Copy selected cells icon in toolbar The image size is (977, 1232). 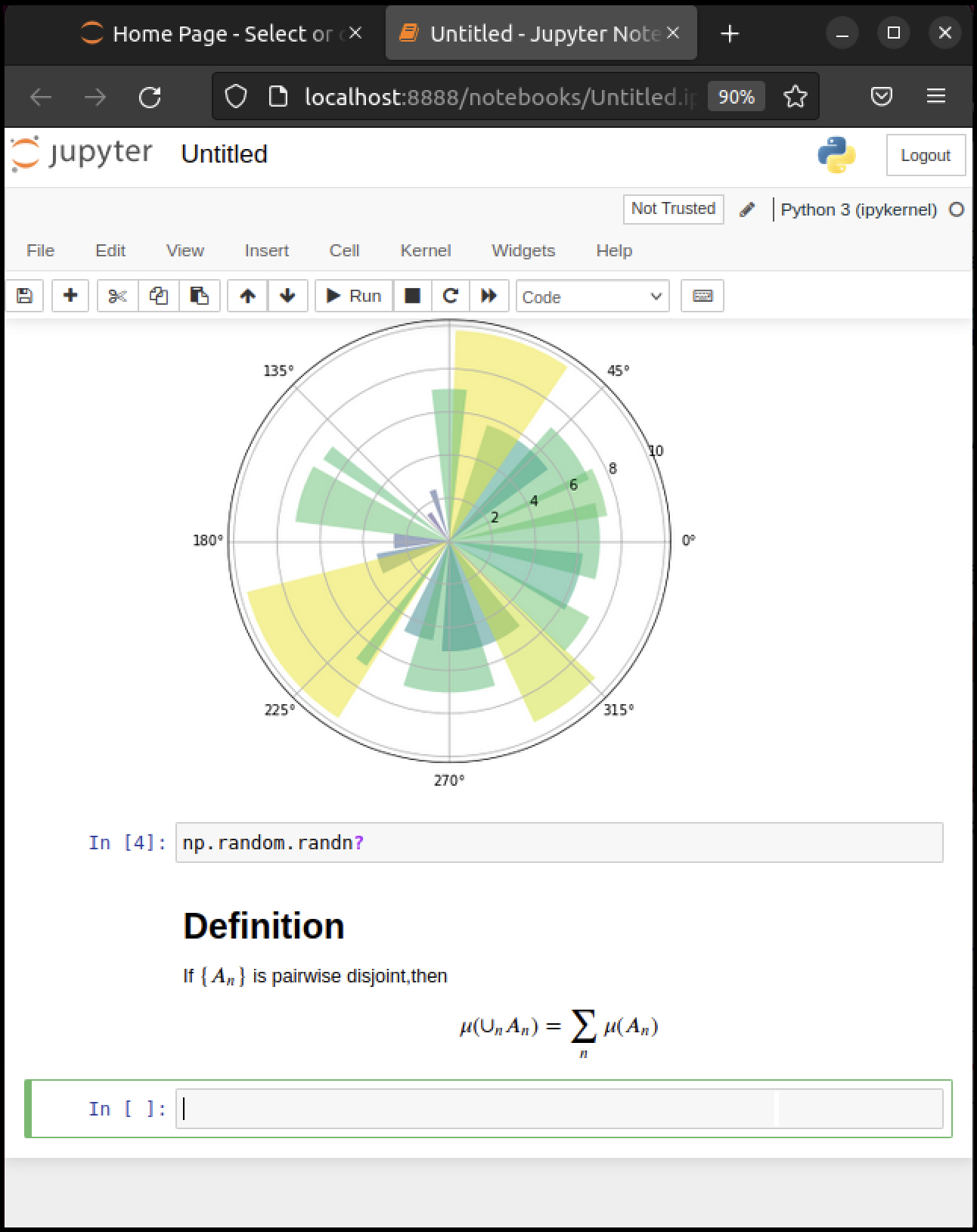pyautogui.click(x=158, y=296)
